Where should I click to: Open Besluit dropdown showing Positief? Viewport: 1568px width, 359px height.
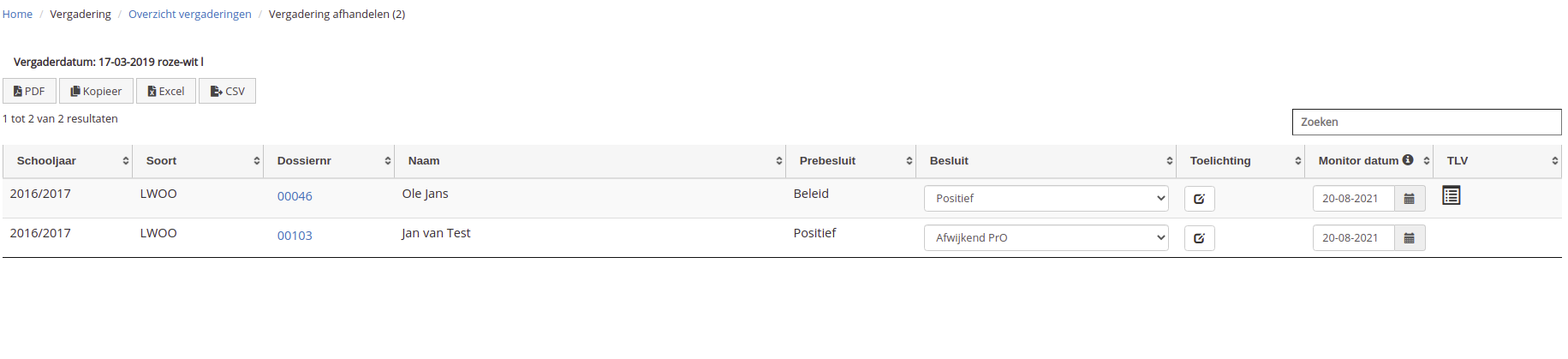[x=1046, y=199]
